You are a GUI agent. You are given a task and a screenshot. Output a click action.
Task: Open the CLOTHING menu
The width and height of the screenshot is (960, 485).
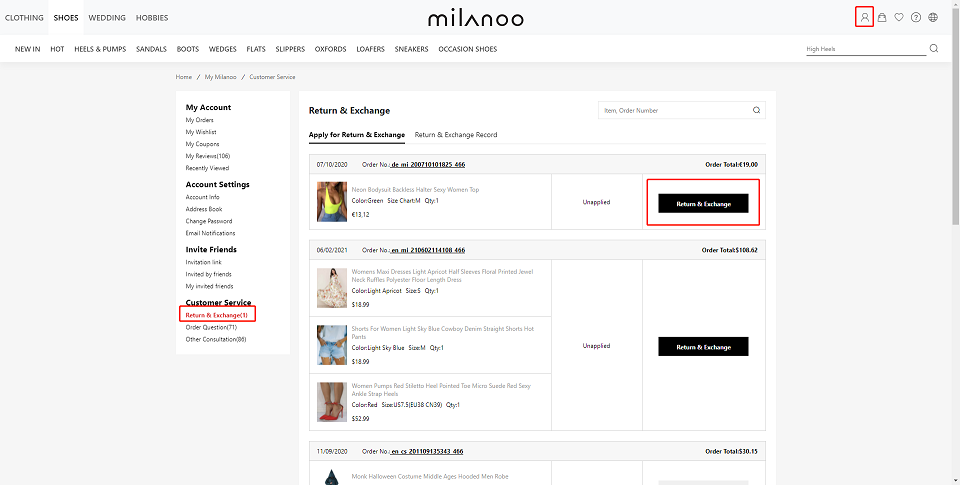pyautogui.click(x=24, y=18)
